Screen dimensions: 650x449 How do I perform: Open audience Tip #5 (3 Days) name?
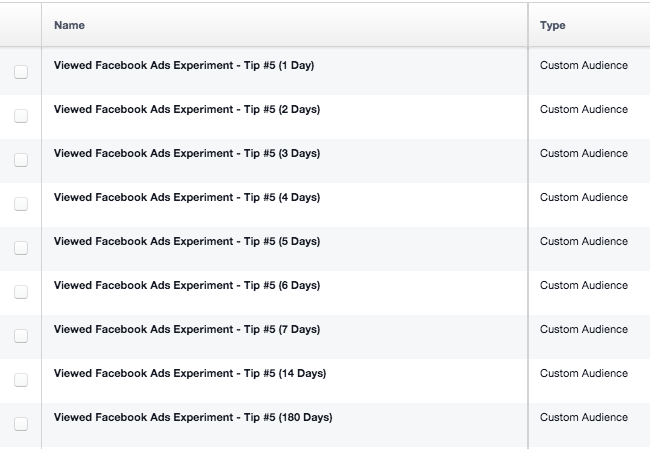point(187,153)
